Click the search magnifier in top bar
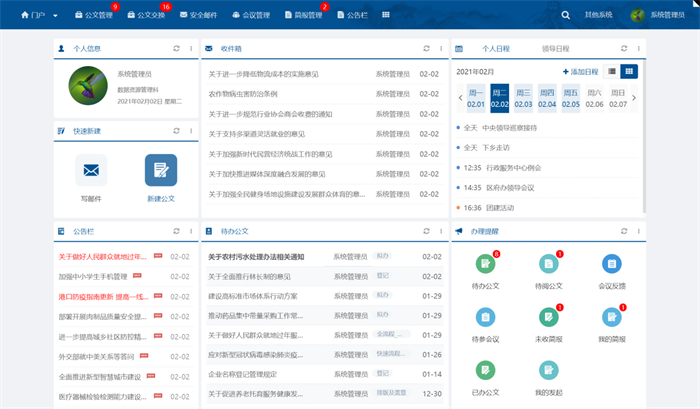 coord(567,15)
